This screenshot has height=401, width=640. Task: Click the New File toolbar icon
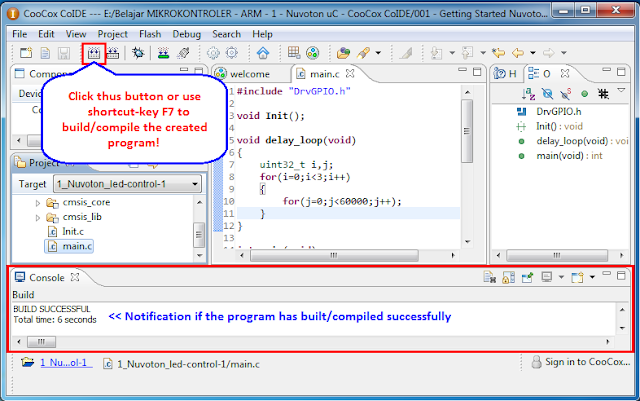pos(45,53)
